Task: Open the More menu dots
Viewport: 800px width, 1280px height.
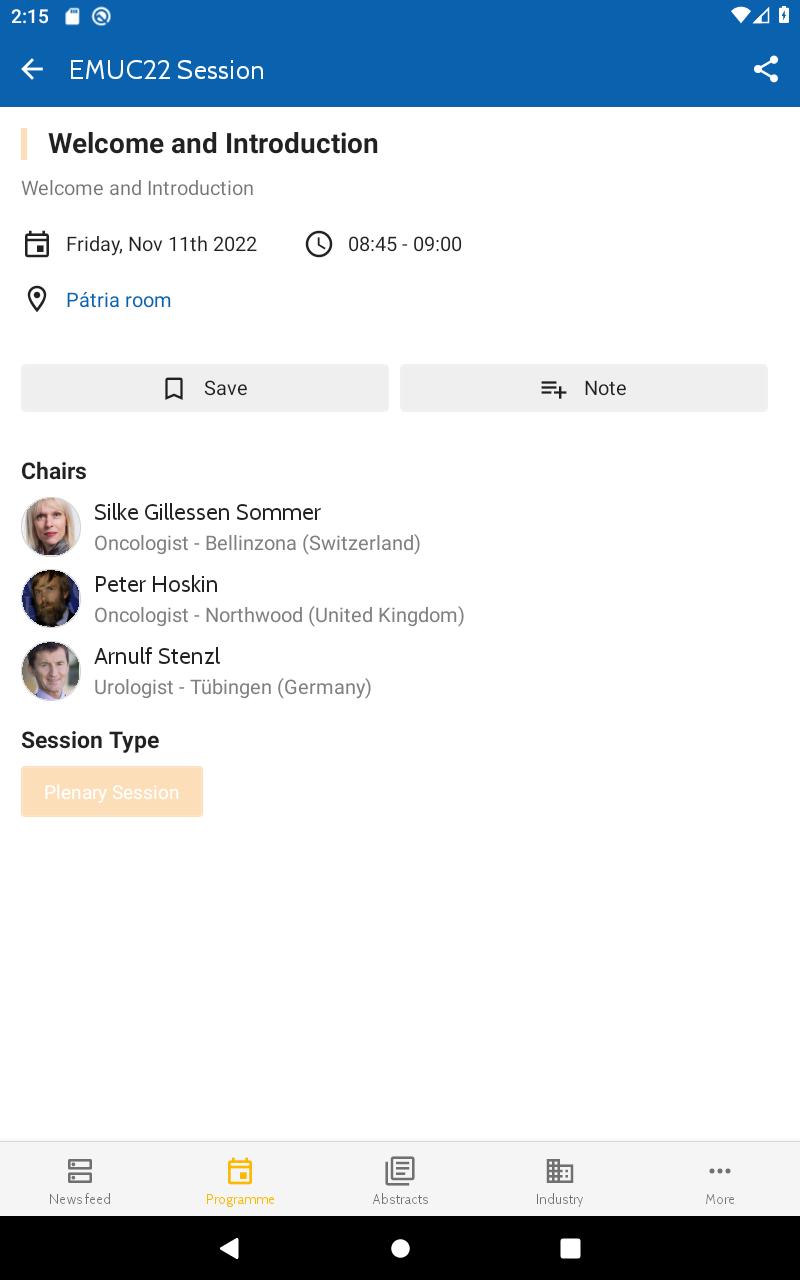Action: 720,1171
